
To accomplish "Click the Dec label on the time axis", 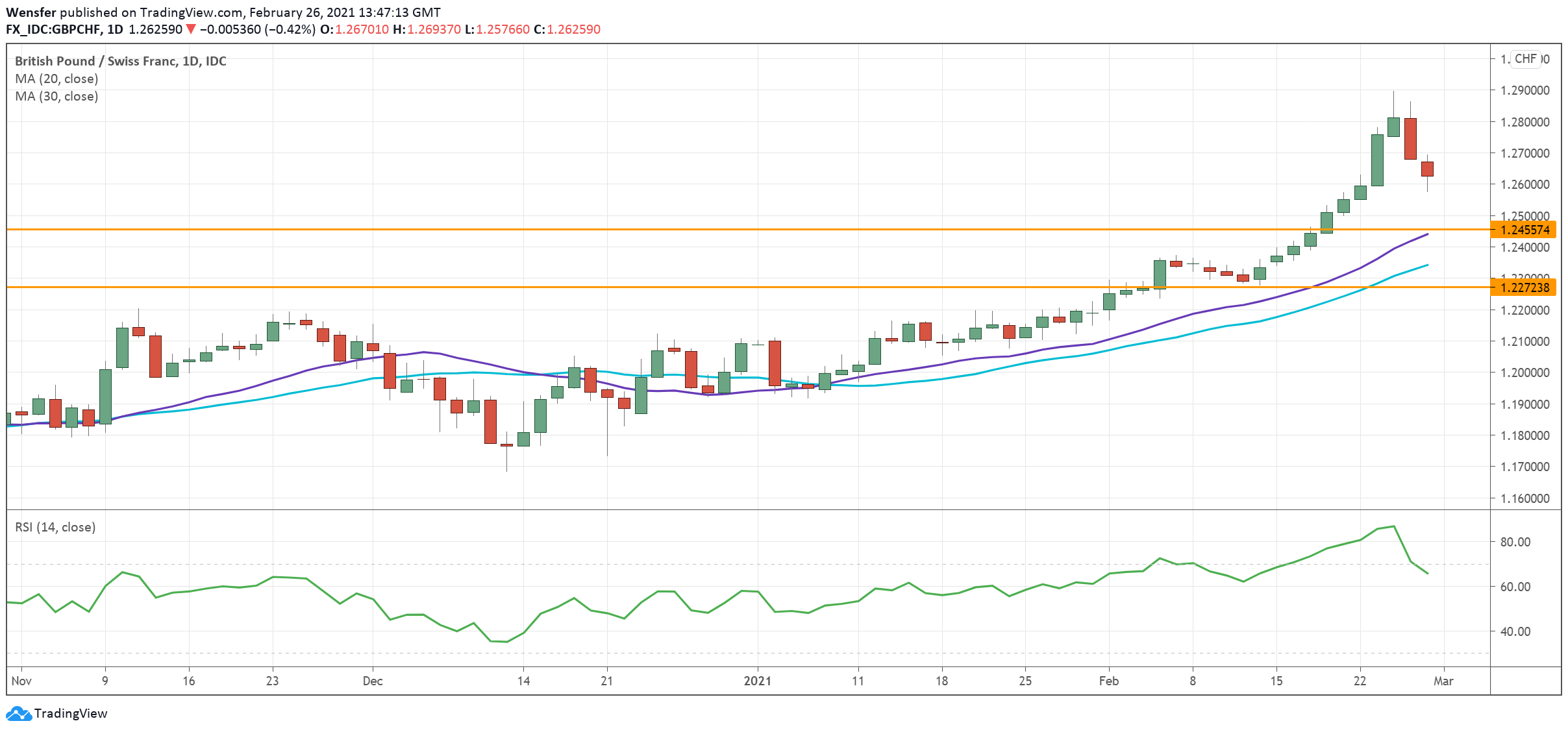I will (x=373, y=681).
